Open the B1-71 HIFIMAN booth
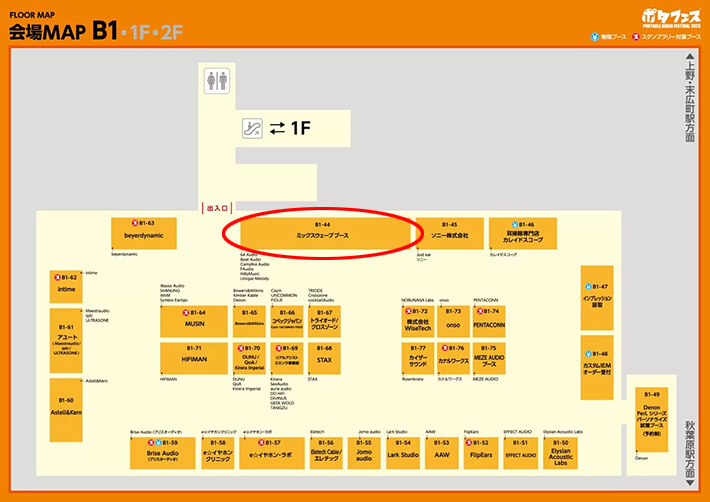This screenshot has height=502, width=710. point(194,358)
